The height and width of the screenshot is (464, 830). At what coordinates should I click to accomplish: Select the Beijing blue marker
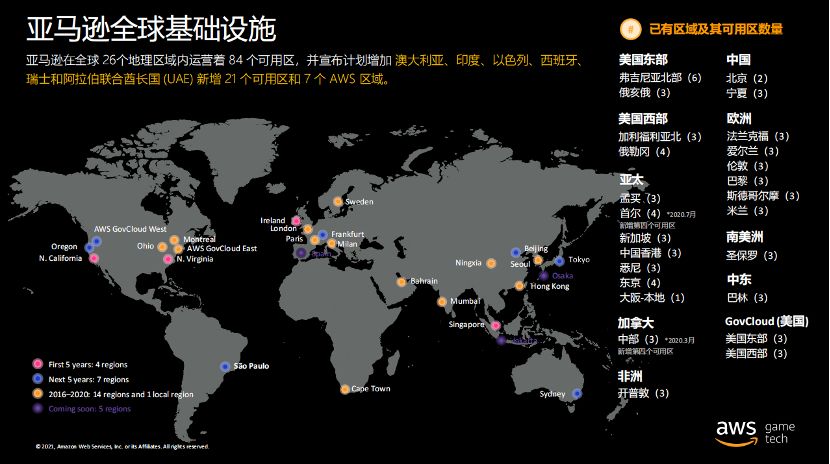516,252
